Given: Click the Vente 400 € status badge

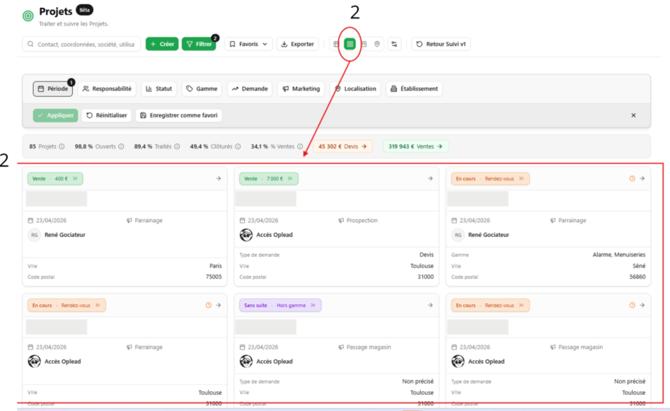Looking at the screenshot, I should [x=55, y=179].
